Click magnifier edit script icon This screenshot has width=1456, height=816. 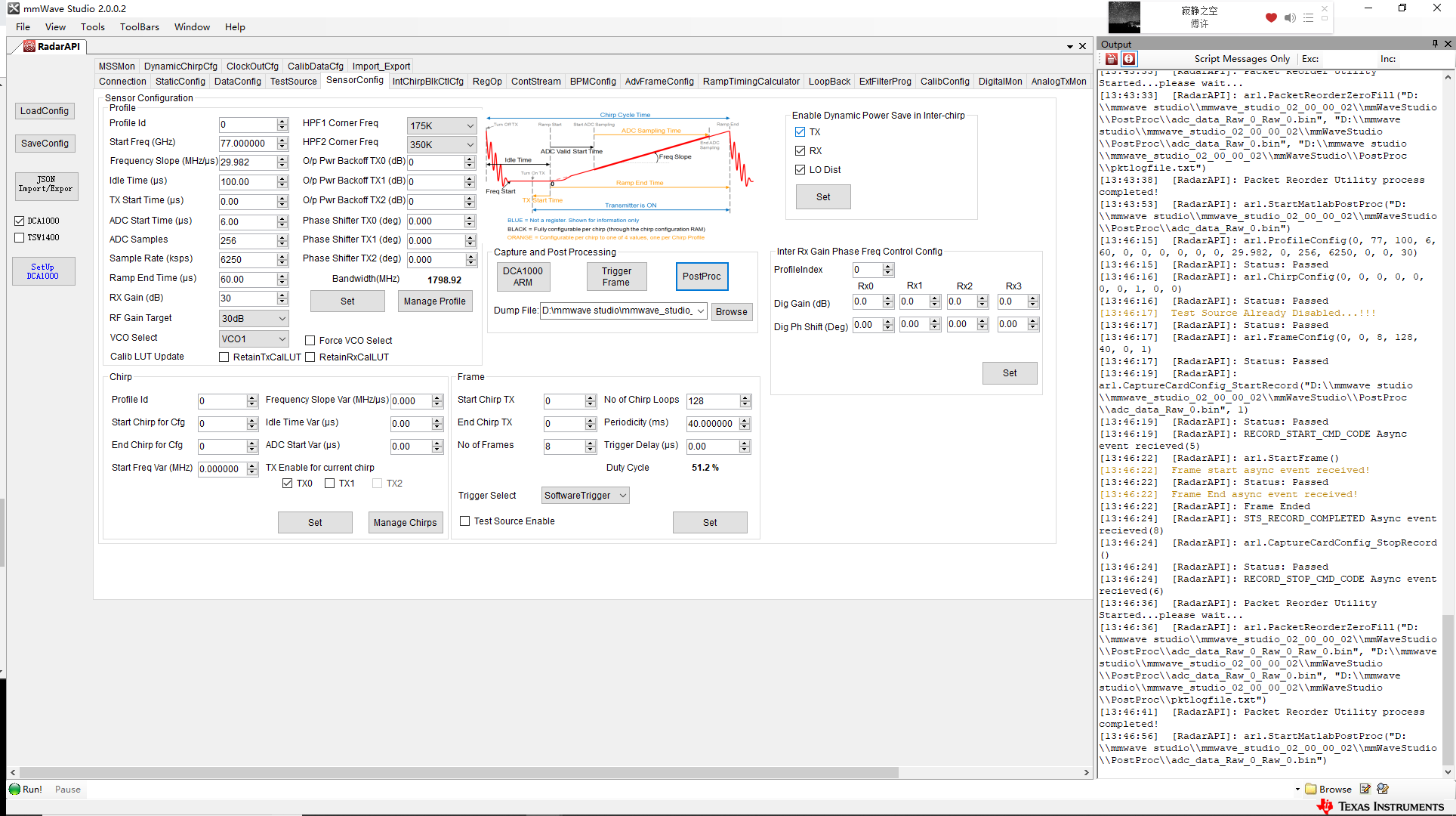(x=1383, y=789)
